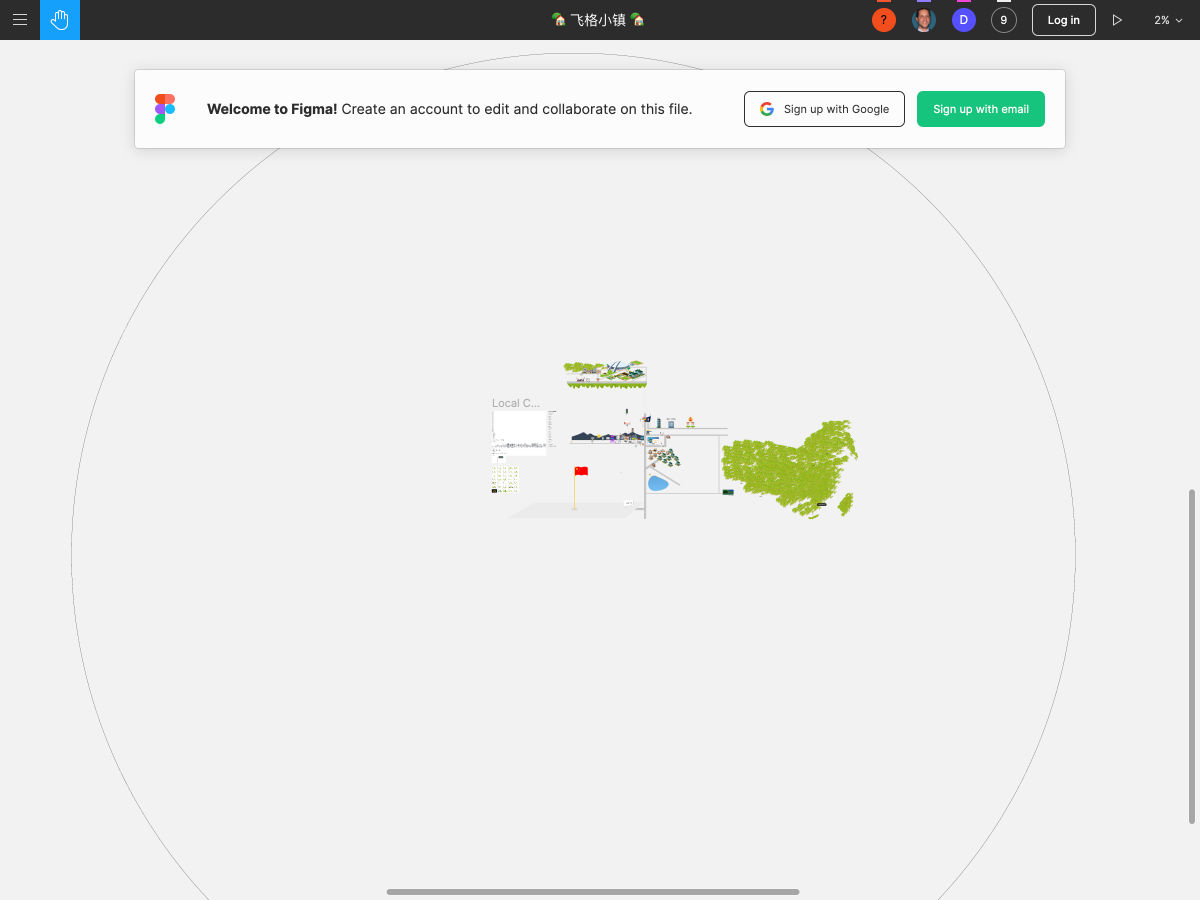Click the purple D user avatar
Viewport: 1200px width, 900px height.
click(964, 20)
